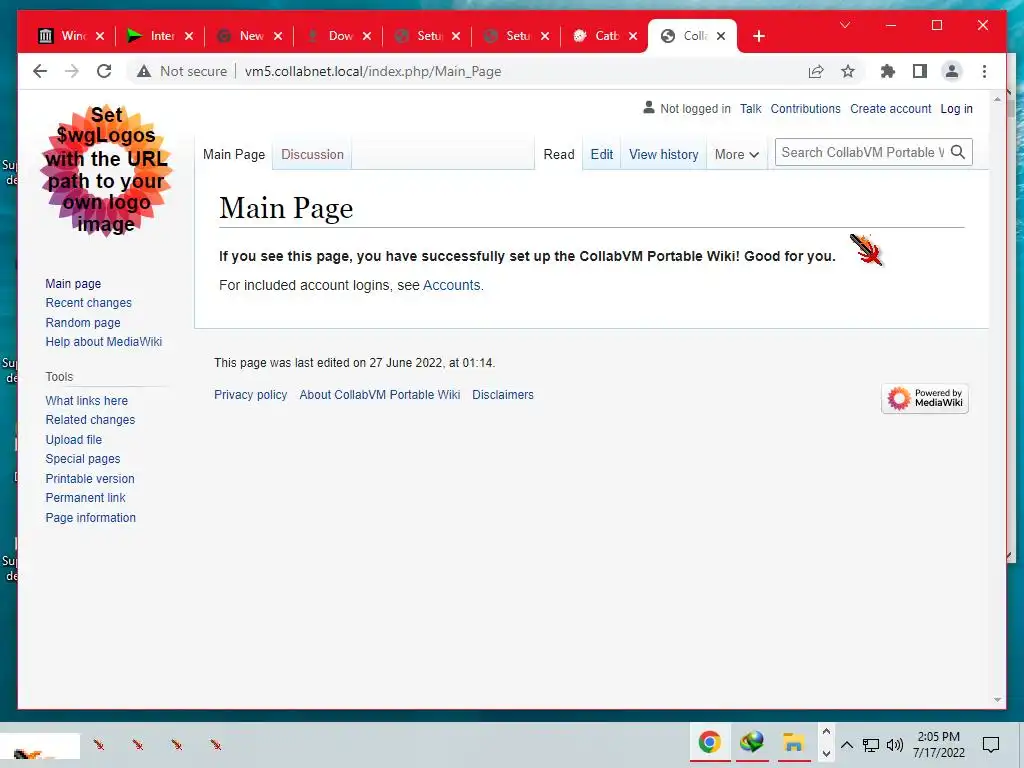
Task: Open the Disclaimers footer link
Action: point(503,395)
